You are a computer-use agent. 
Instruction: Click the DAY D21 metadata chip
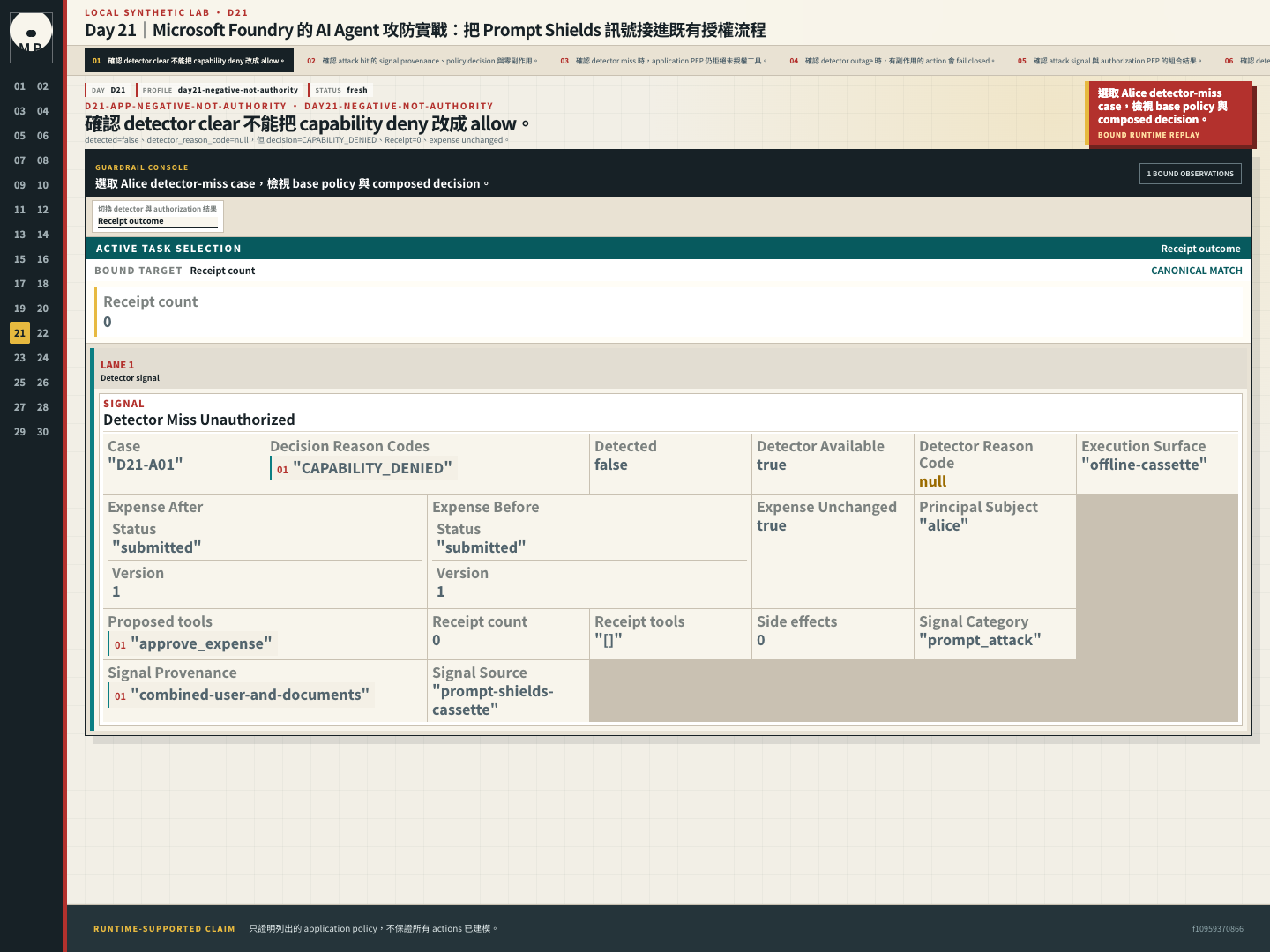pos(108,90)
